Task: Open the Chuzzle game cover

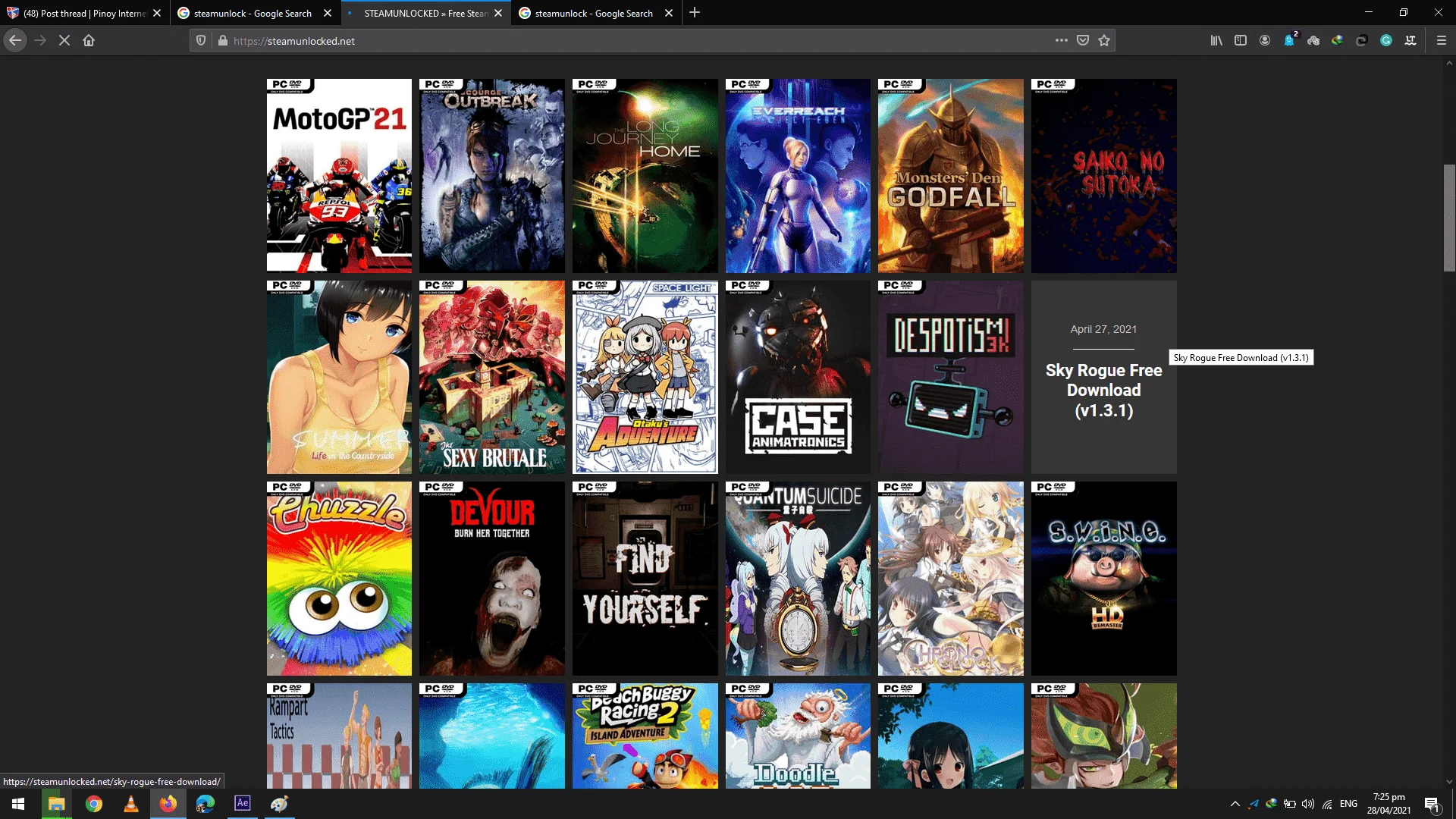Action: (x=339, y=579)
